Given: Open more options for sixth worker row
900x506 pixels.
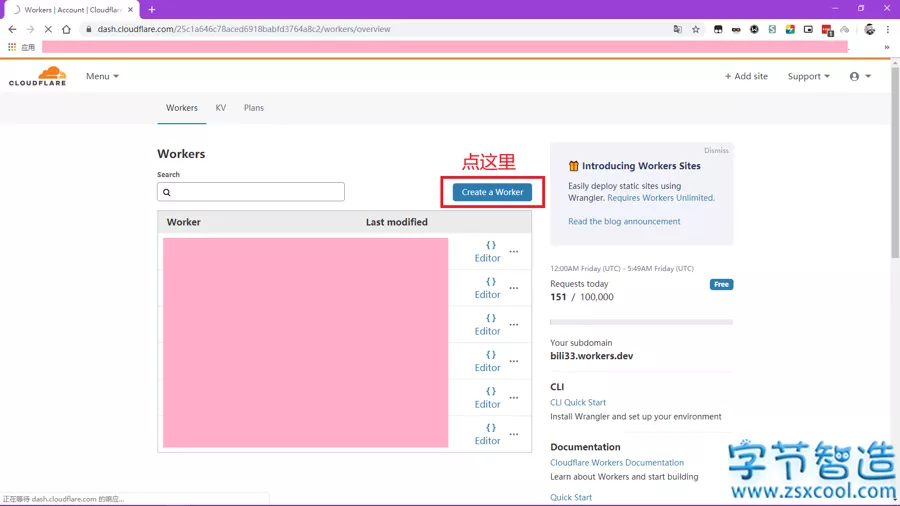Looking at the screenshot, I should tap(514, 434).
